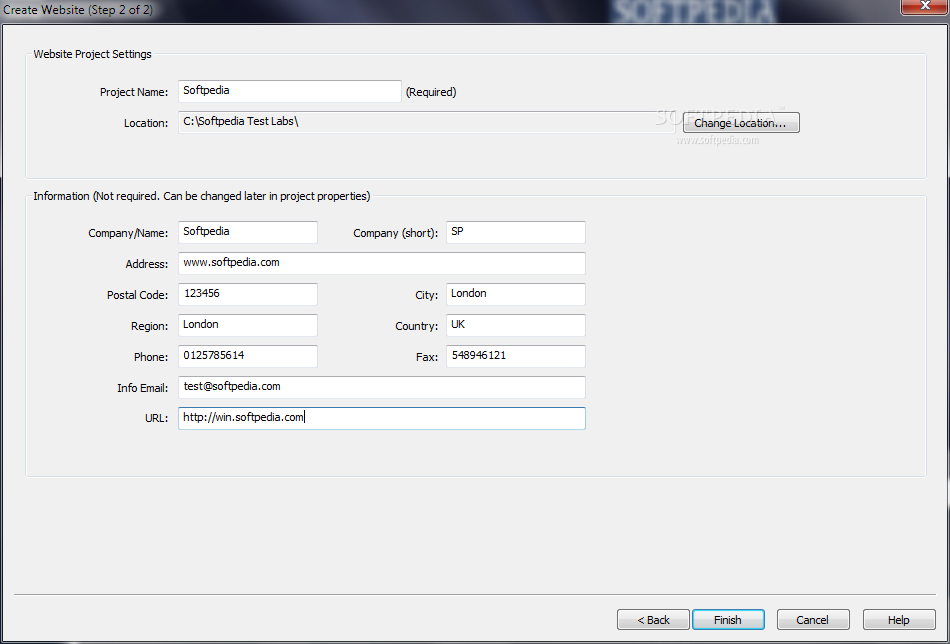Click the "Company (short):" label
This screenshot has width=950, height=644.
click(396, 233)
